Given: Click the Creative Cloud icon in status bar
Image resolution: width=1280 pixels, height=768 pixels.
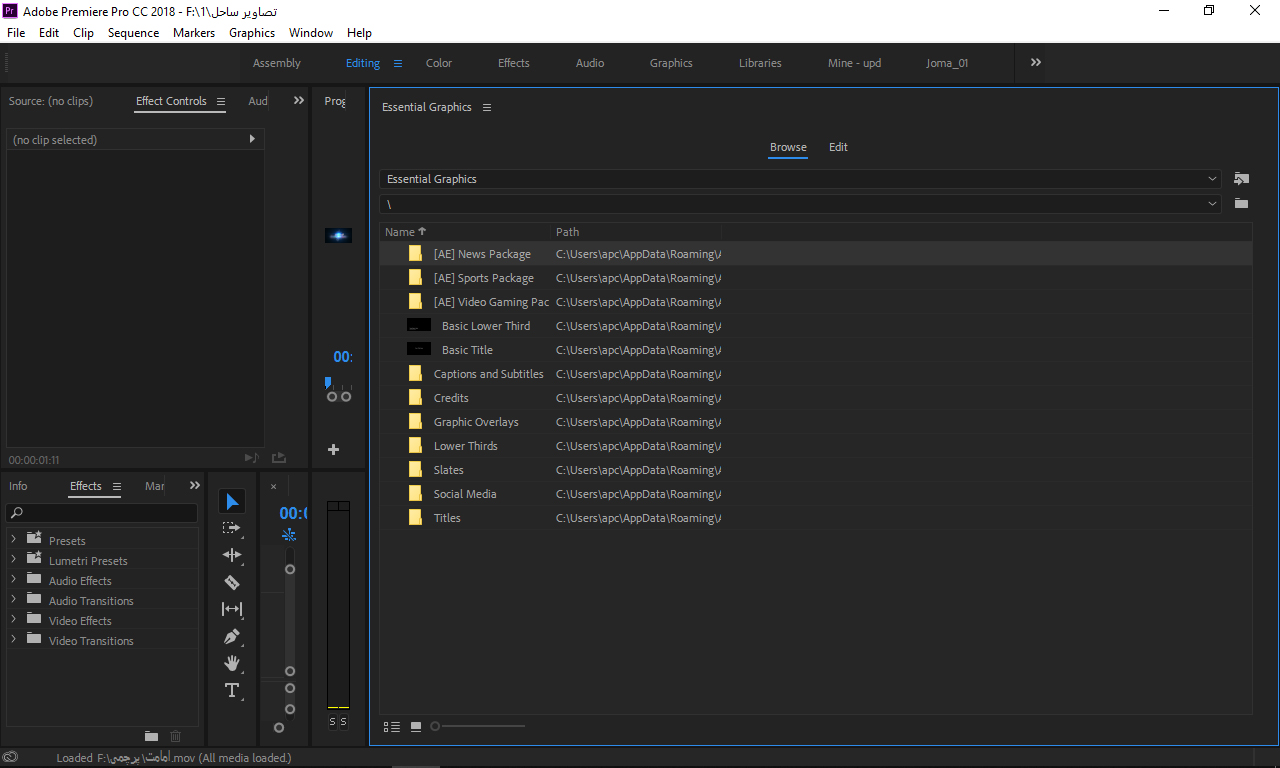Looking at the screenshot, I should pyautogui.click(x=10, y=757).
